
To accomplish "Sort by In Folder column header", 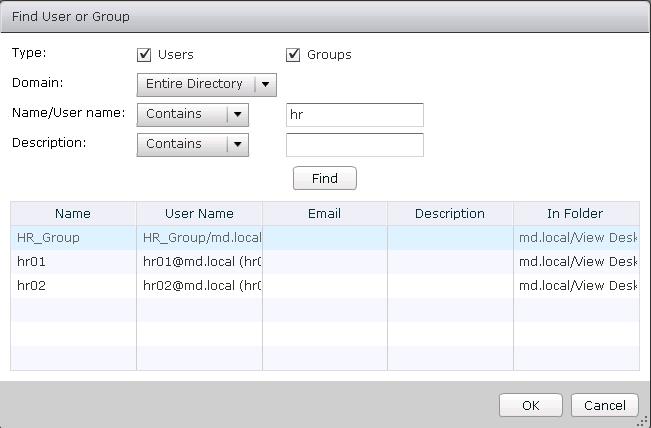I will [575, 214].
